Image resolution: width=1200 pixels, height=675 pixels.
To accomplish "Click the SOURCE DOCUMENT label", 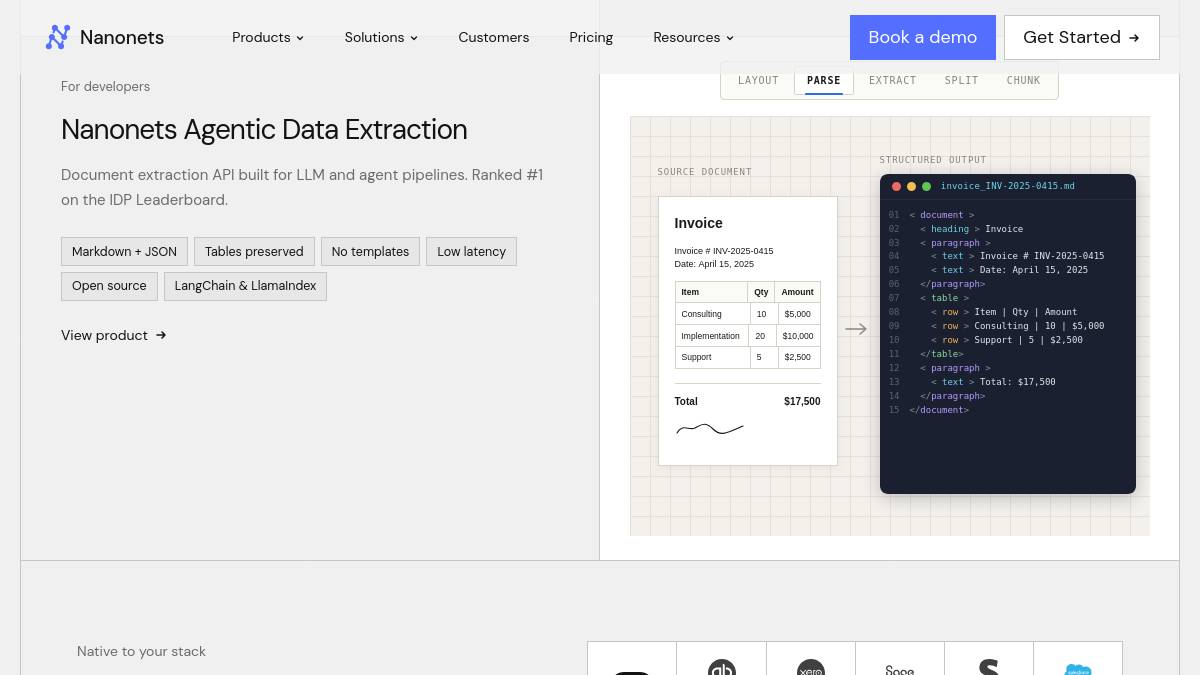I will (x=704, y=172).
